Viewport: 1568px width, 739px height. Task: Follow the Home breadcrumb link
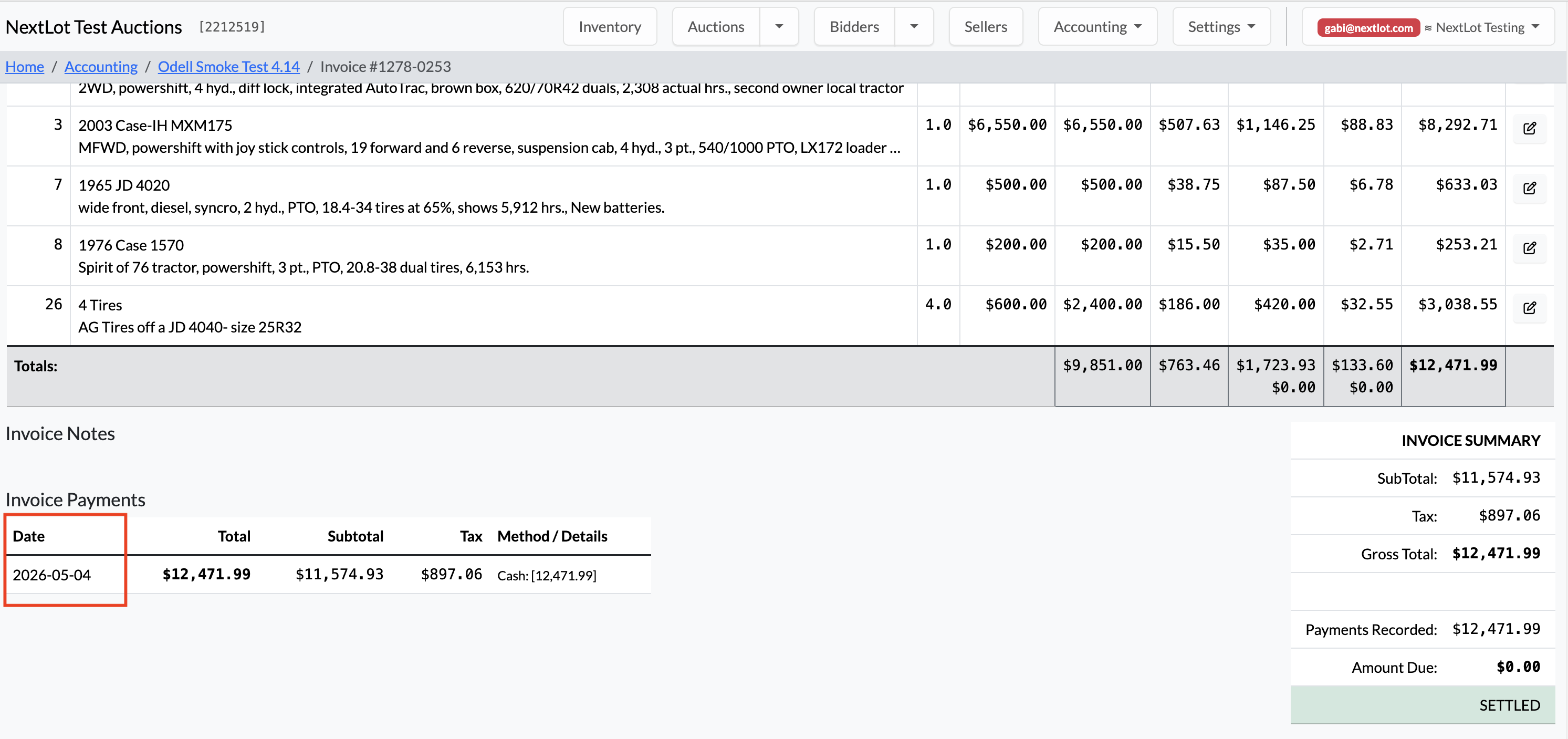point(25,66)
